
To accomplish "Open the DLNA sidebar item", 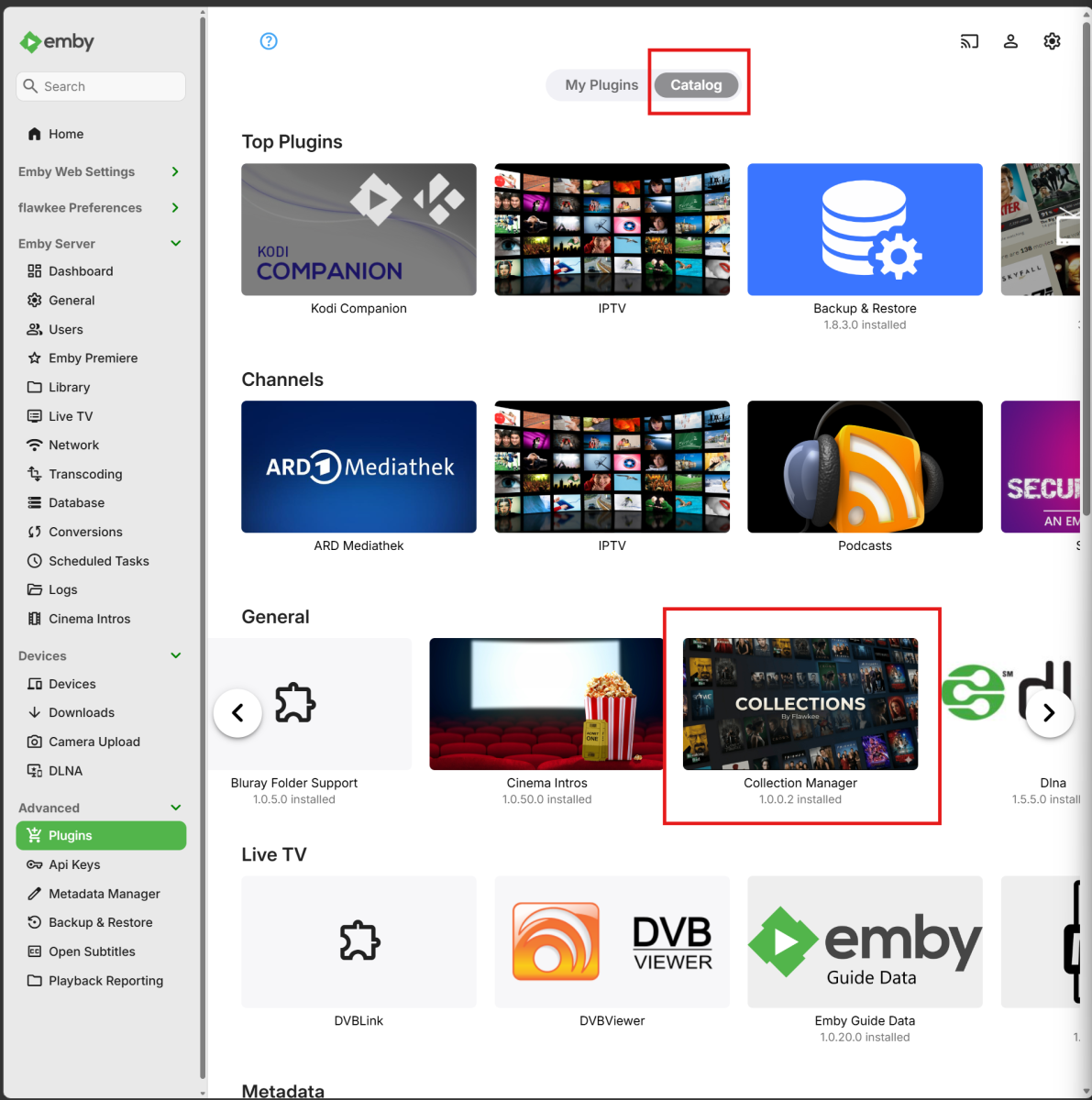I will (101, 771).
